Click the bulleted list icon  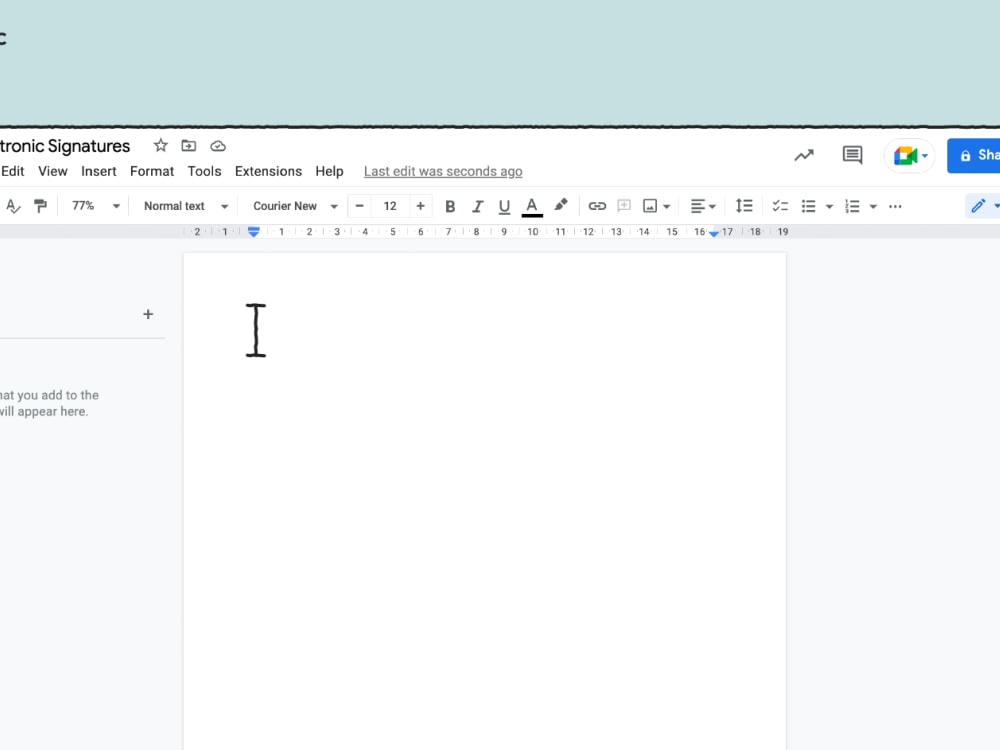(809, 206)
